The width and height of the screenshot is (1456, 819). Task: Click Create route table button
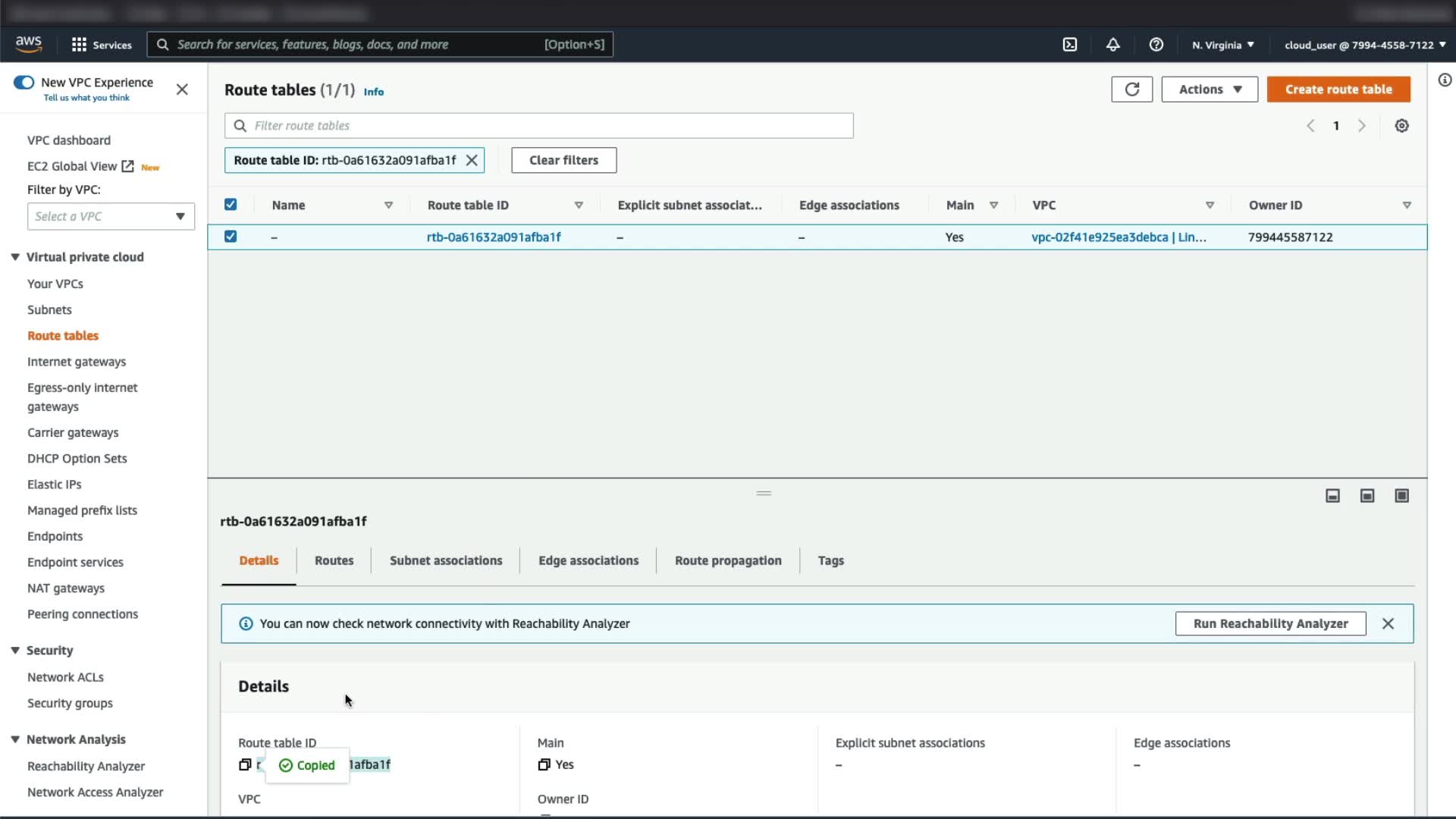click(x=1338, y=89)
